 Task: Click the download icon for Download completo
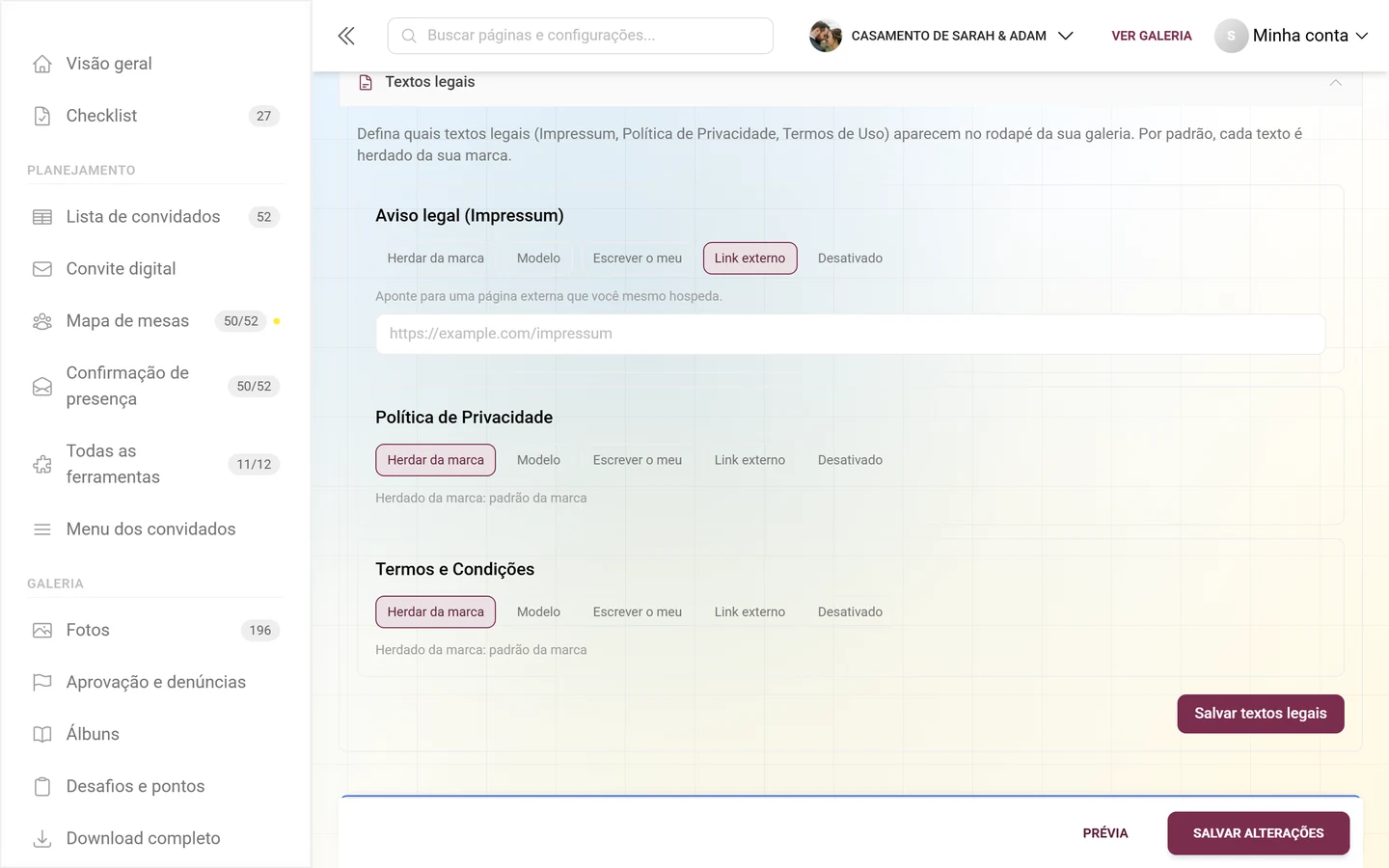point(42,839)
